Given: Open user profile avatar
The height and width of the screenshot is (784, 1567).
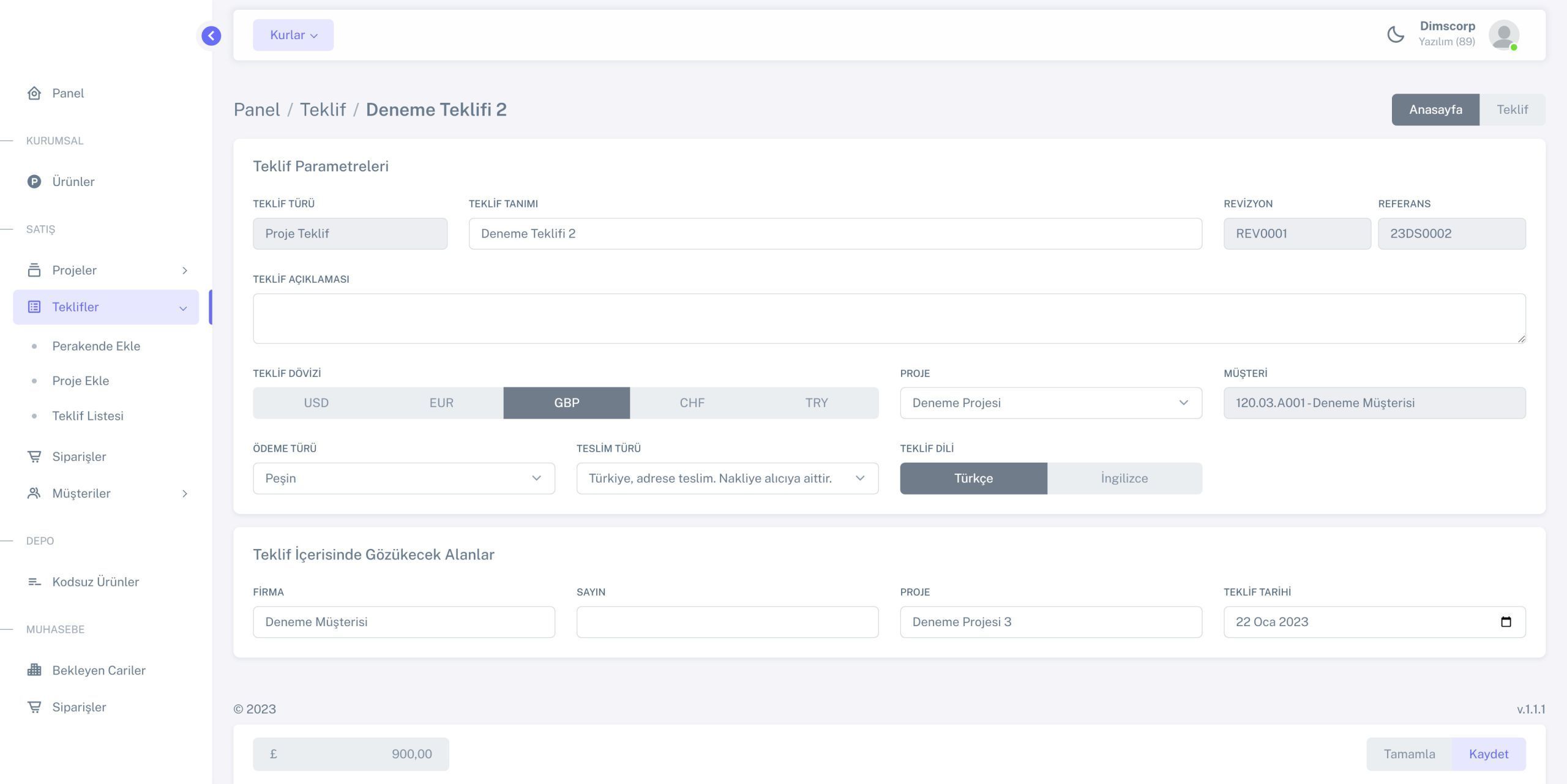Looking at the screenshot, I should coord(1503,35).
